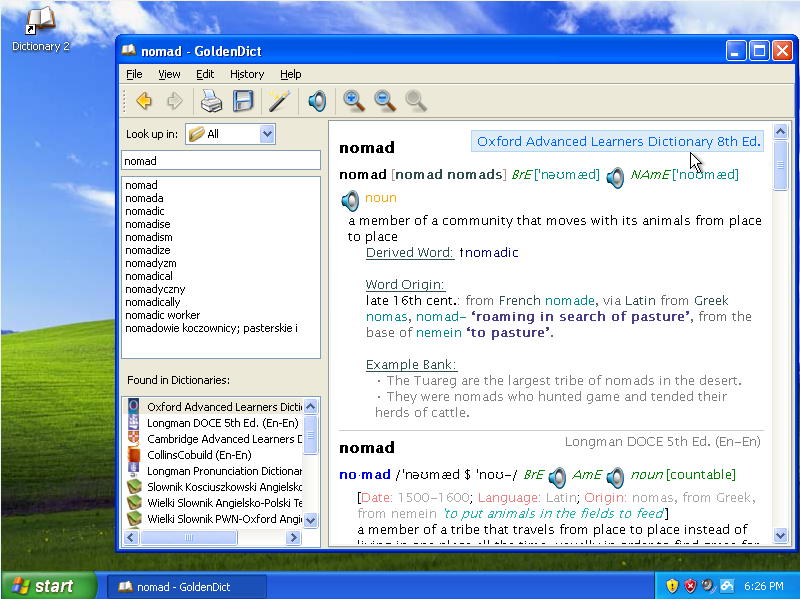The width and height of the screenshot is (800, 599).
Task: Click the Wielki Slownik PWN-Oxford book icon
Action: pyautogui.click(x=134, y=518)
